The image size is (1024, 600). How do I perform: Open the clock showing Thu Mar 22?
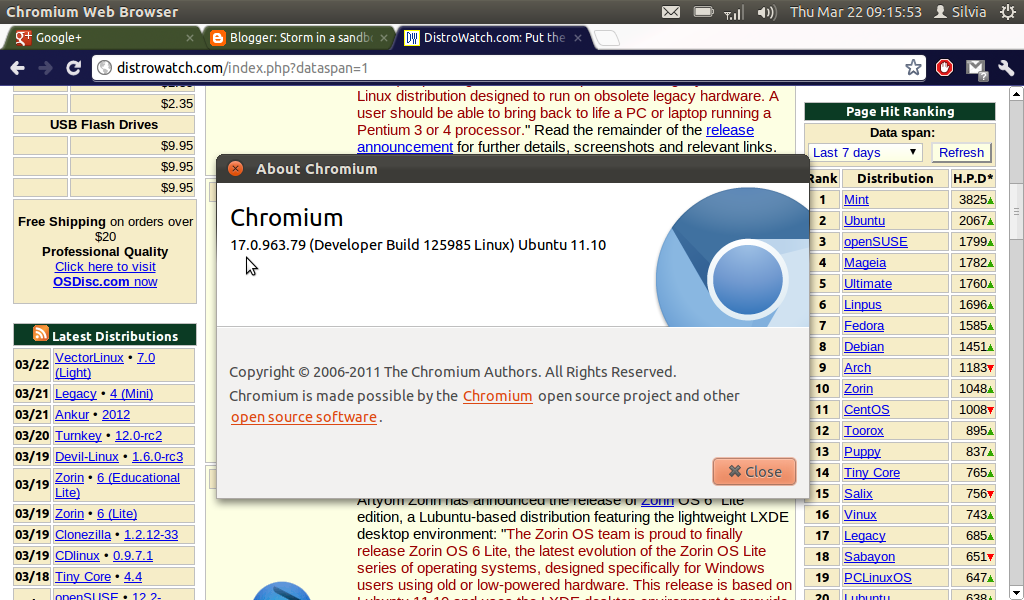pos(856,12)
